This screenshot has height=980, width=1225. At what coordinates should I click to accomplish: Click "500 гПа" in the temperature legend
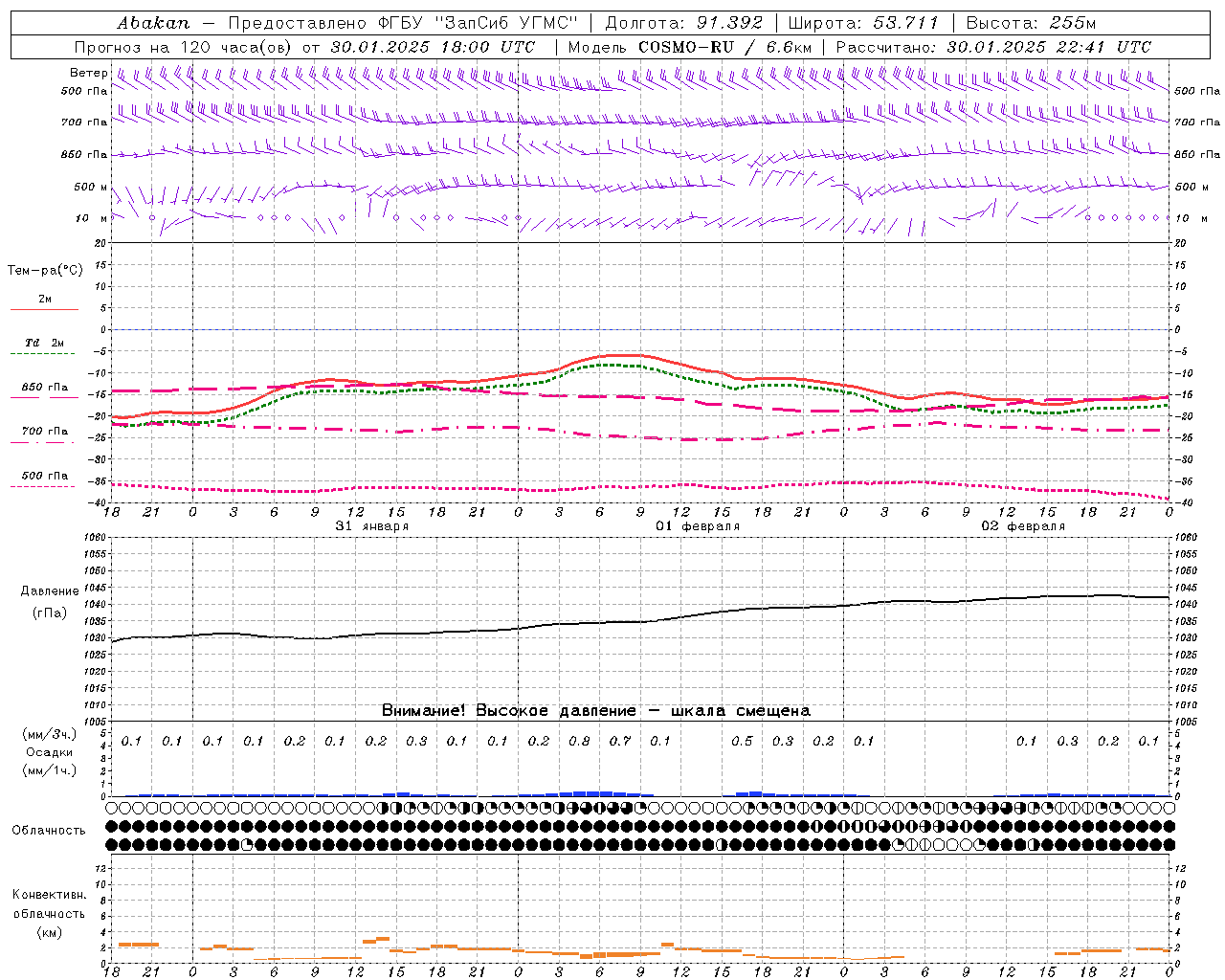tap(45, 476)
